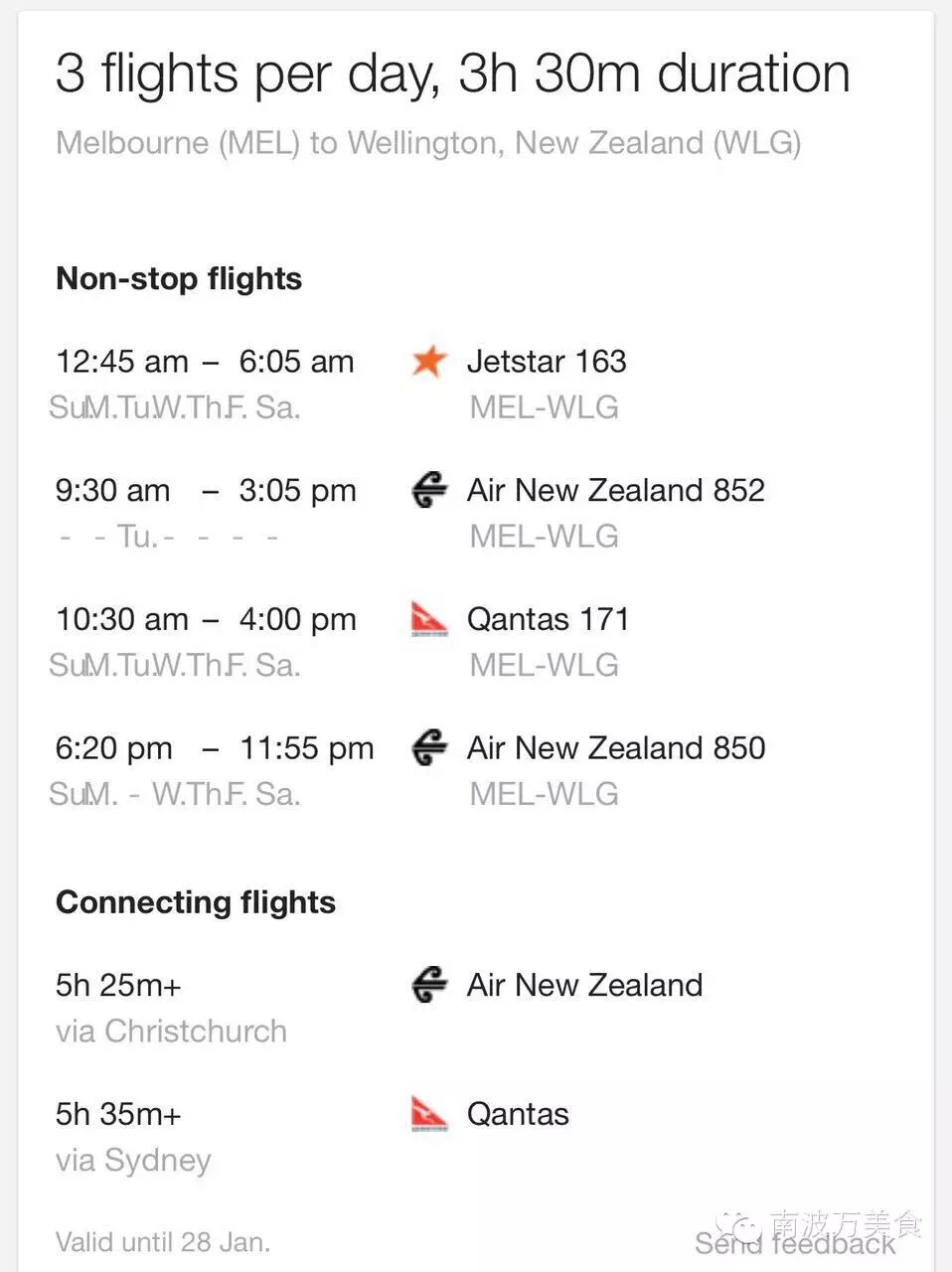This screenshot has width=952, height=1272.
Task: Open connecting option via Sydney
Action: pyautogui.click(x=133, y=1161)
